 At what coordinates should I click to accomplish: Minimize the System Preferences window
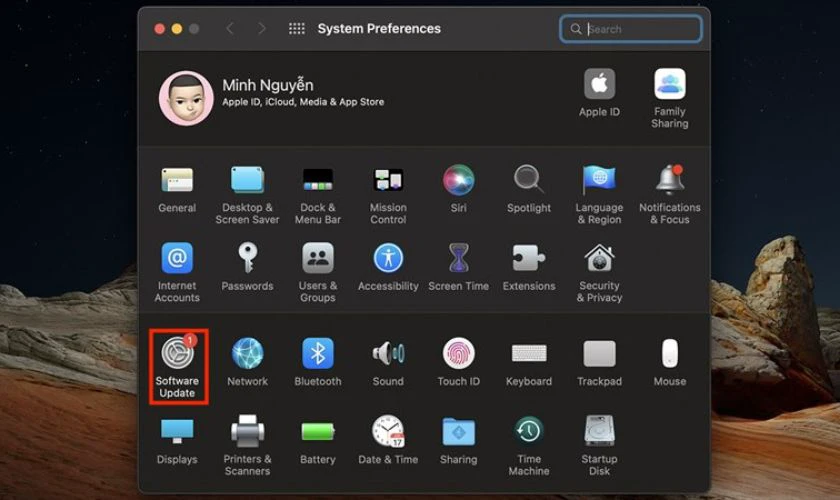[176, 29]
